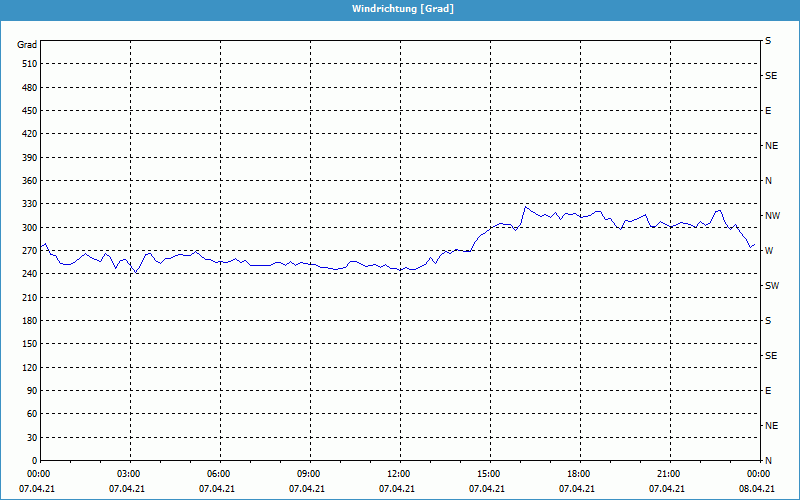This screenshot has height=500, width=800.
Task: Click the 0 degree y-axis label
Action: pyautogui.click(x=34, y=461)
